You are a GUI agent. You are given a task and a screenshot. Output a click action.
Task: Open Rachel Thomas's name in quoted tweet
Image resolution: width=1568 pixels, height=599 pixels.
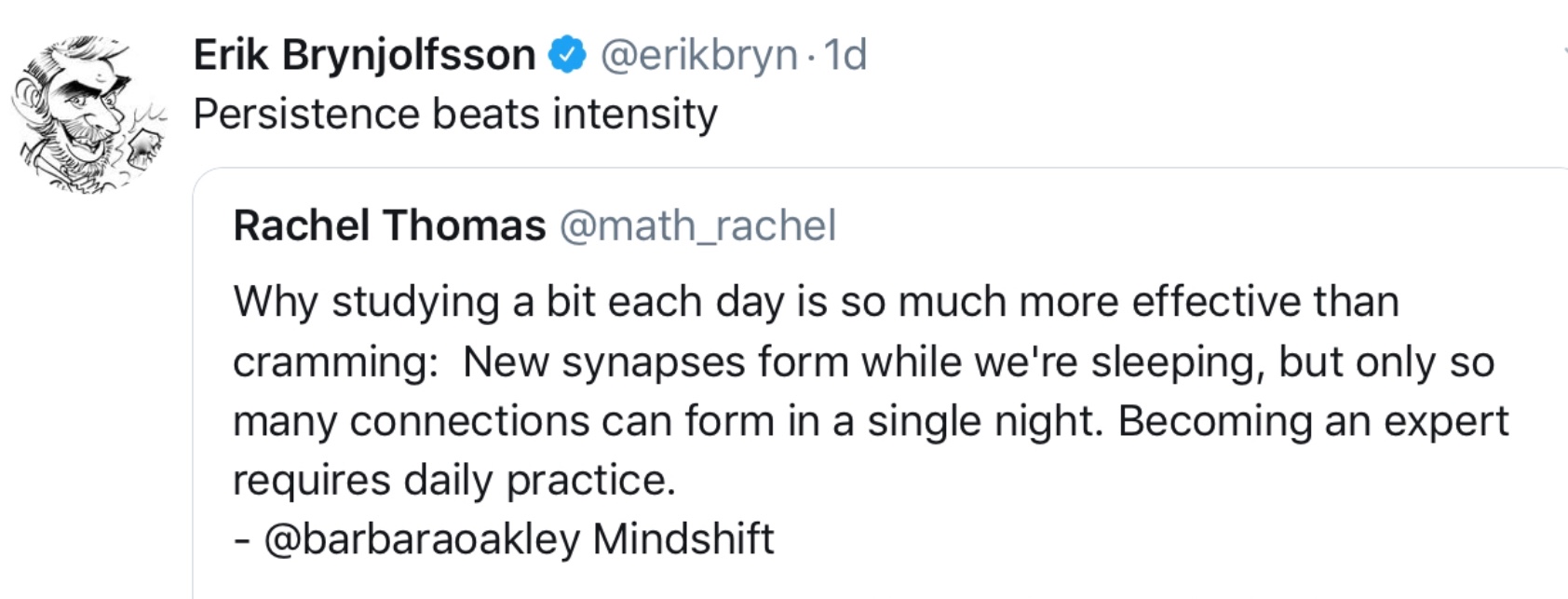pos(389,225)
